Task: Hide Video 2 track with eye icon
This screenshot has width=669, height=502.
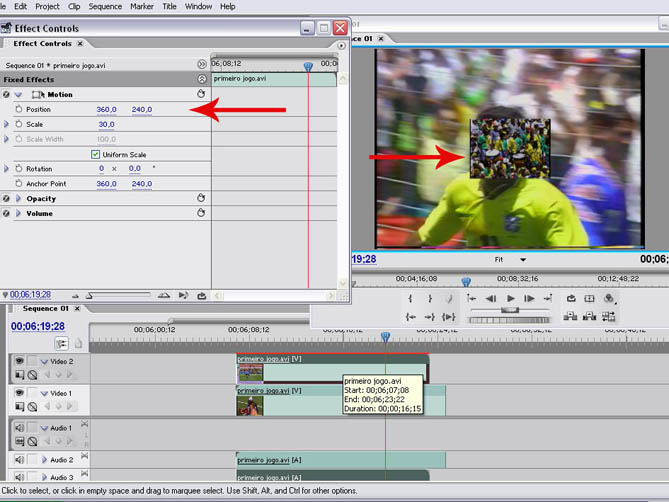Action: tap(19, 361)
